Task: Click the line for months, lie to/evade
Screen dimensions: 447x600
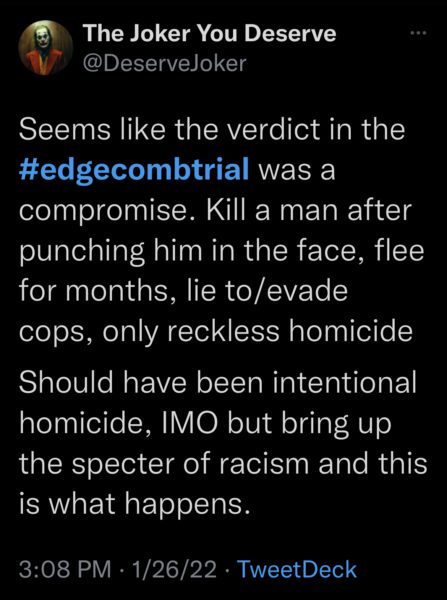Action: [183, 291]
